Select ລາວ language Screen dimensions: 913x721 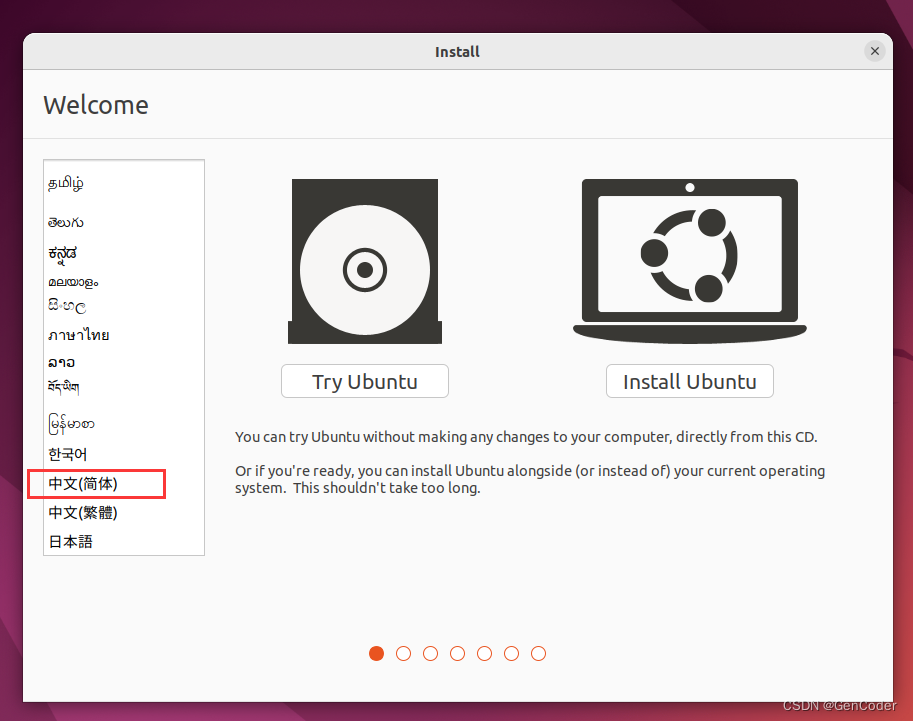[x=61, y=363]
